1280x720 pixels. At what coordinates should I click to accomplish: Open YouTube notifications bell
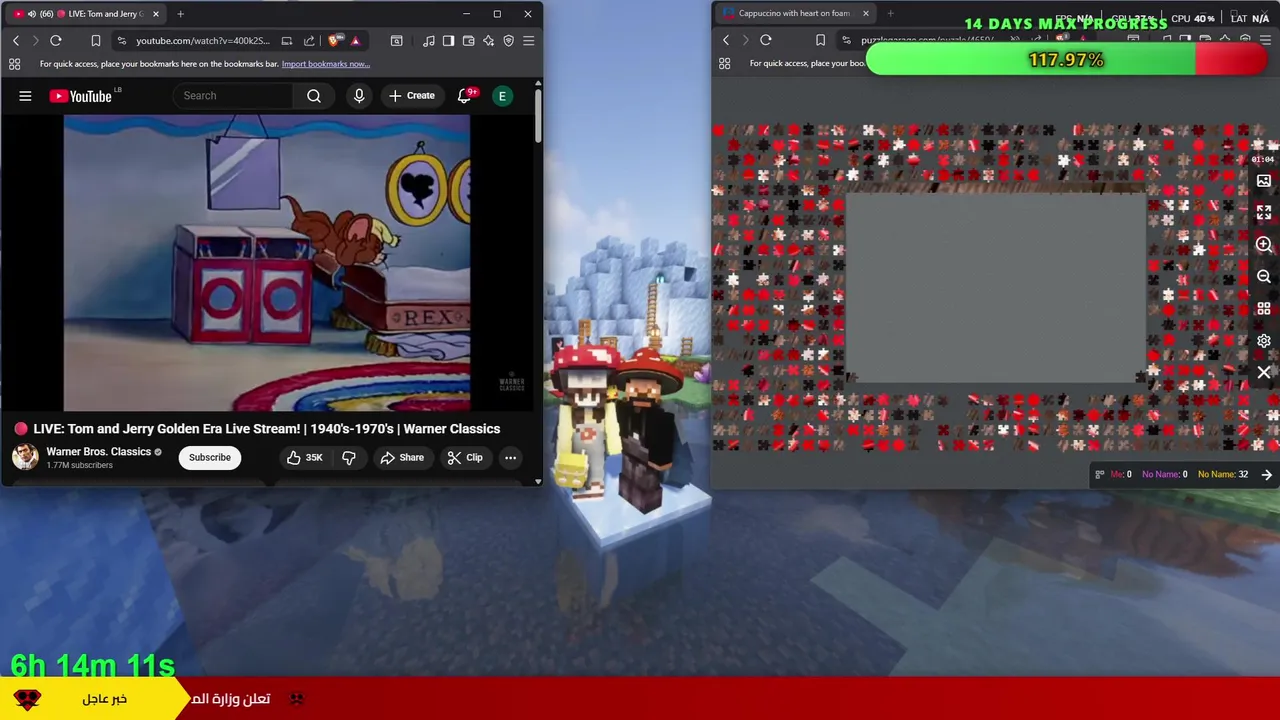(x=464, y=96)
